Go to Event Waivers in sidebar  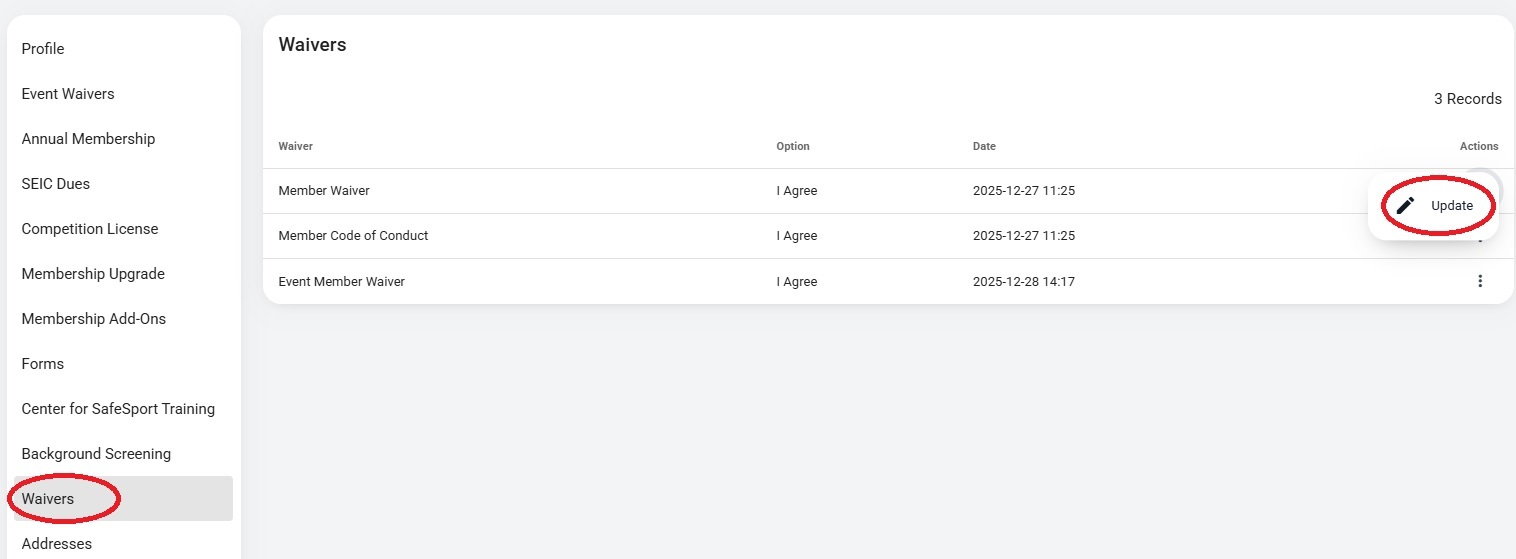(x=68, y=94)
